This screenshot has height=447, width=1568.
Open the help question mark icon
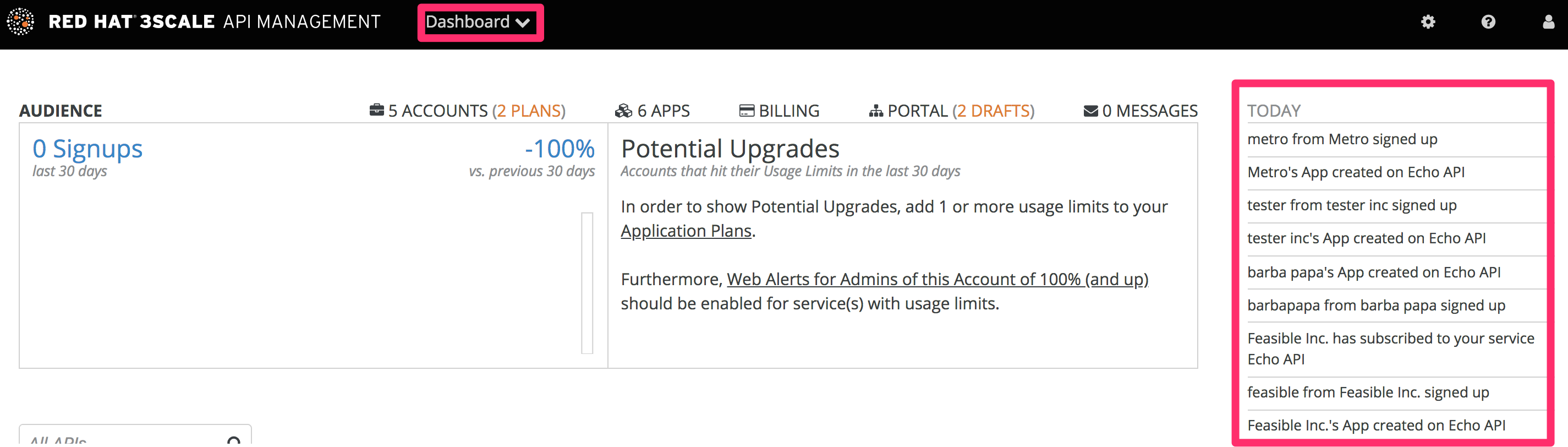pos(1488,23)
